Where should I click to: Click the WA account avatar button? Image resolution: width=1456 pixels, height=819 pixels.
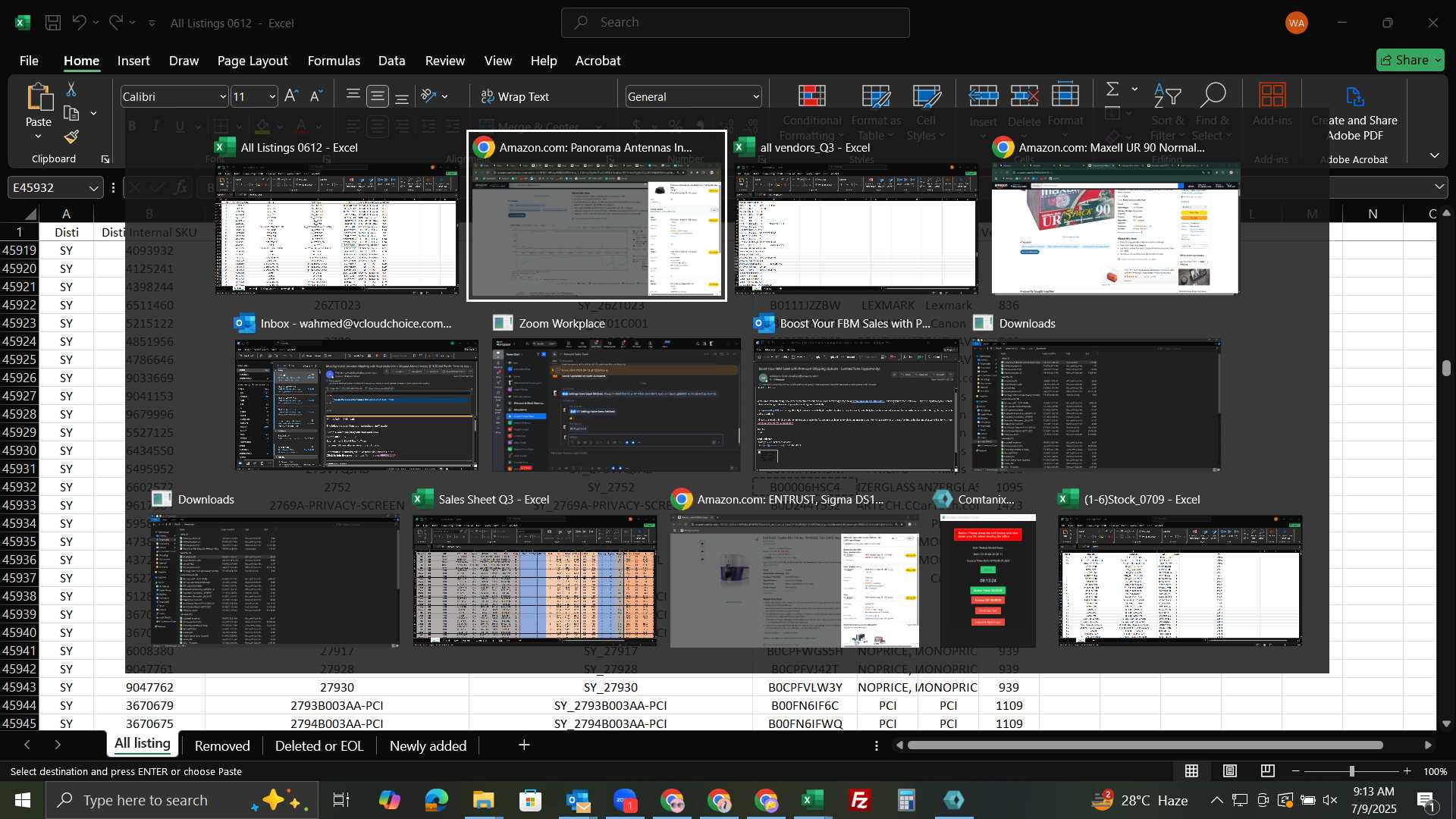point(1297,23)
